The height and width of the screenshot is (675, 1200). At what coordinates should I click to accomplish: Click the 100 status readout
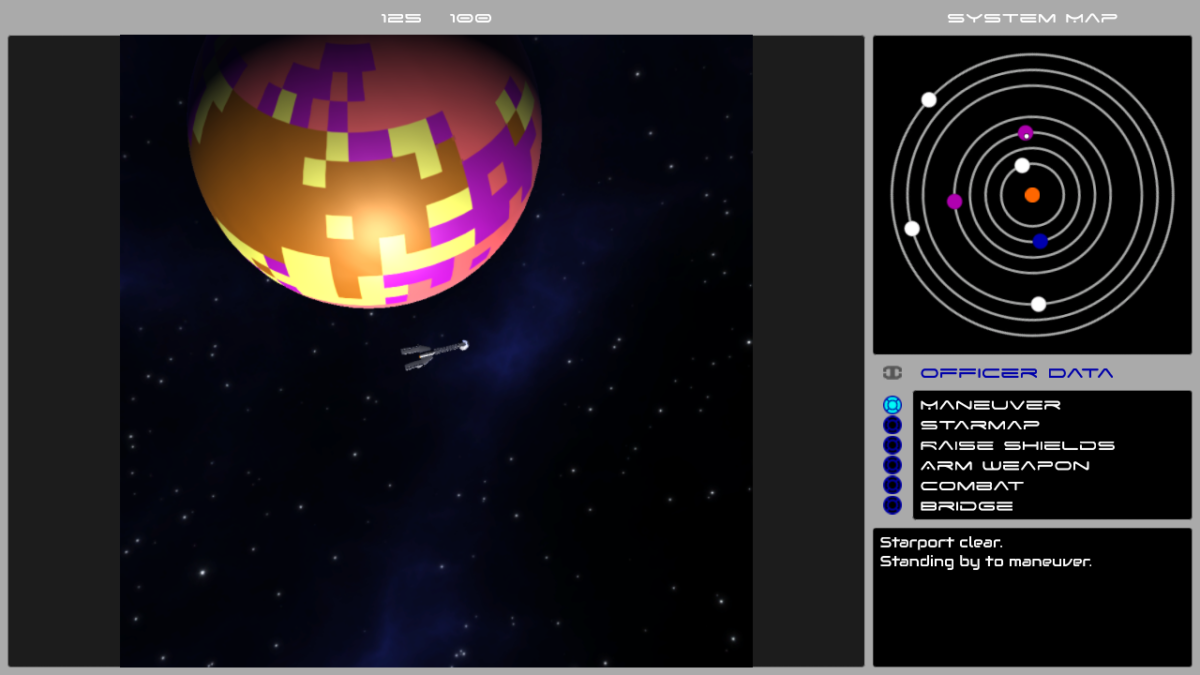point(470,16)
